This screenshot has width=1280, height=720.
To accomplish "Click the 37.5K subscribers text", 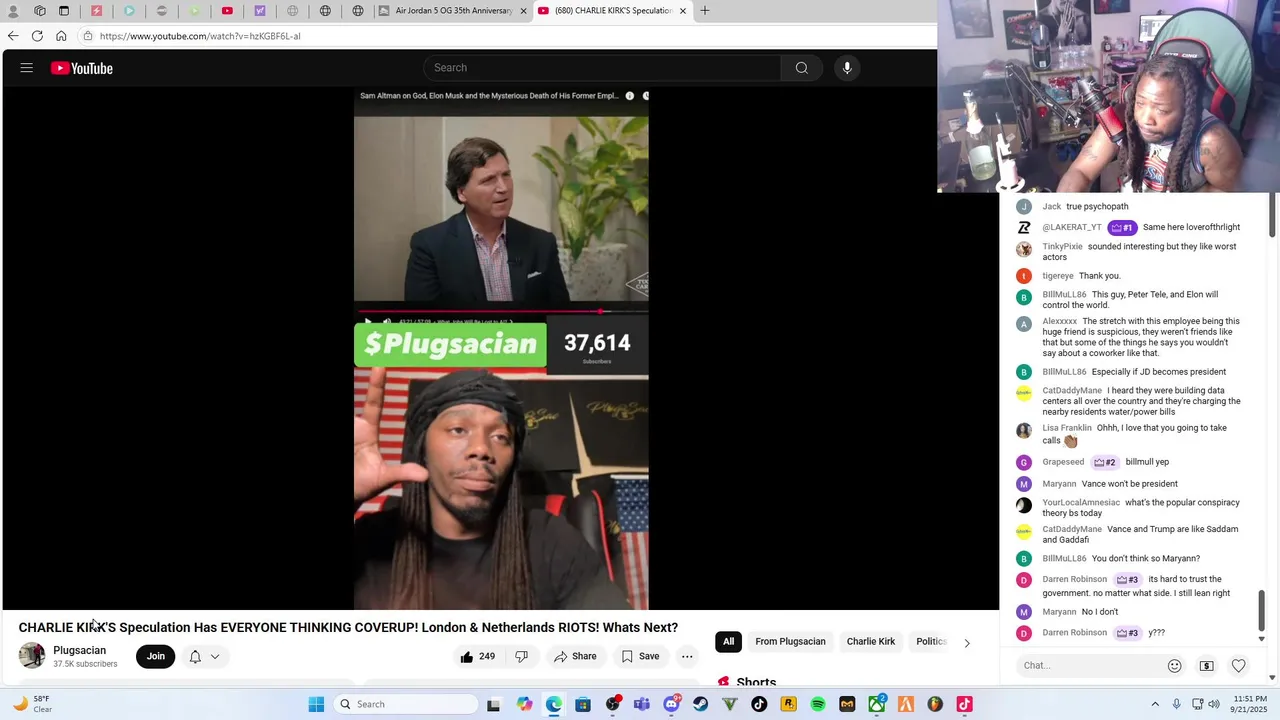I will [85, 664].
